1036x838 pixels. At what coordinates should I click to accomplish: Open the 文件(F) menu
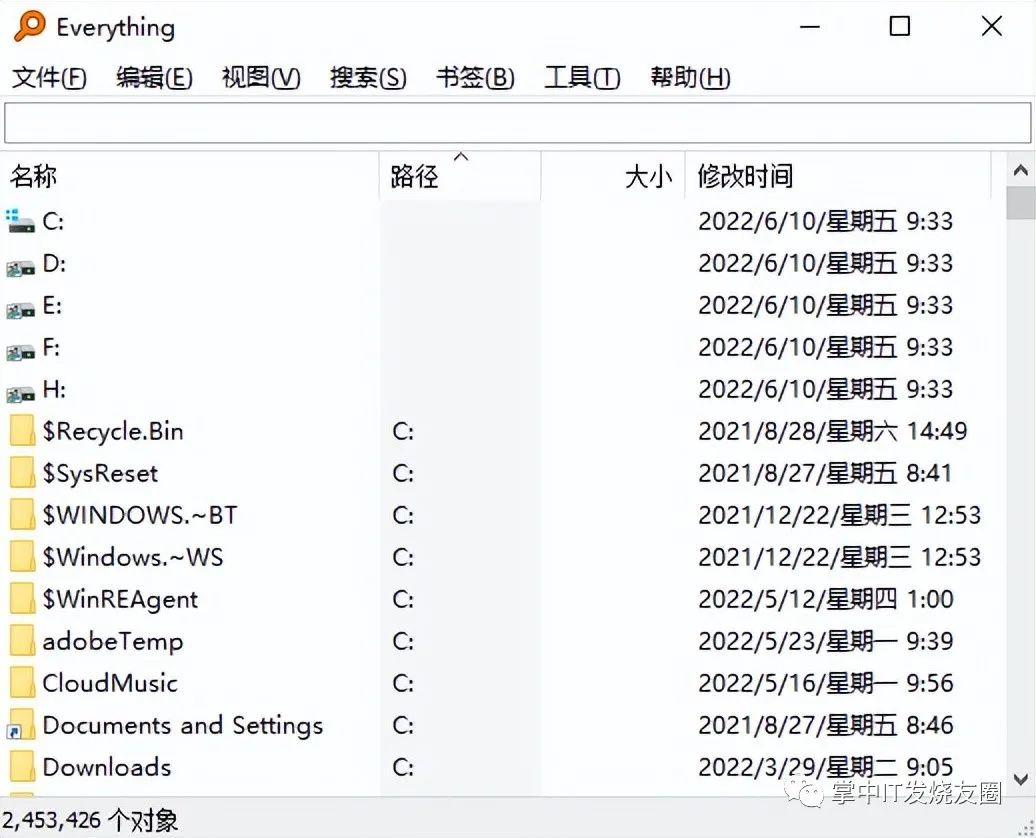click(49, 77)
